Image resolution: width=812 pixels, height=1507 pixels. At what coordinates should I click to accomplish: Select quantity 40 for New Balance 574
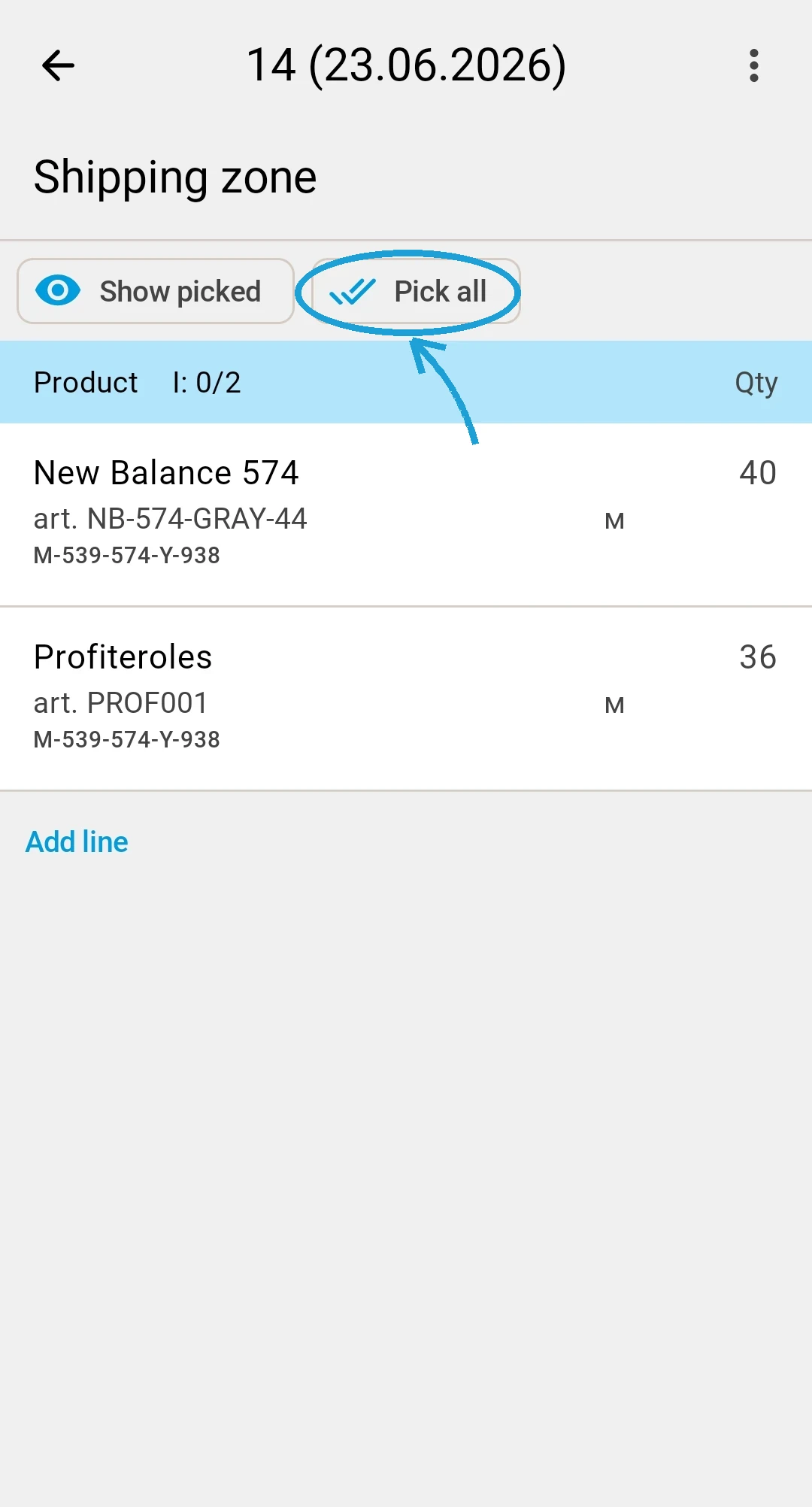pyautogui.click(x=758, y=473)
